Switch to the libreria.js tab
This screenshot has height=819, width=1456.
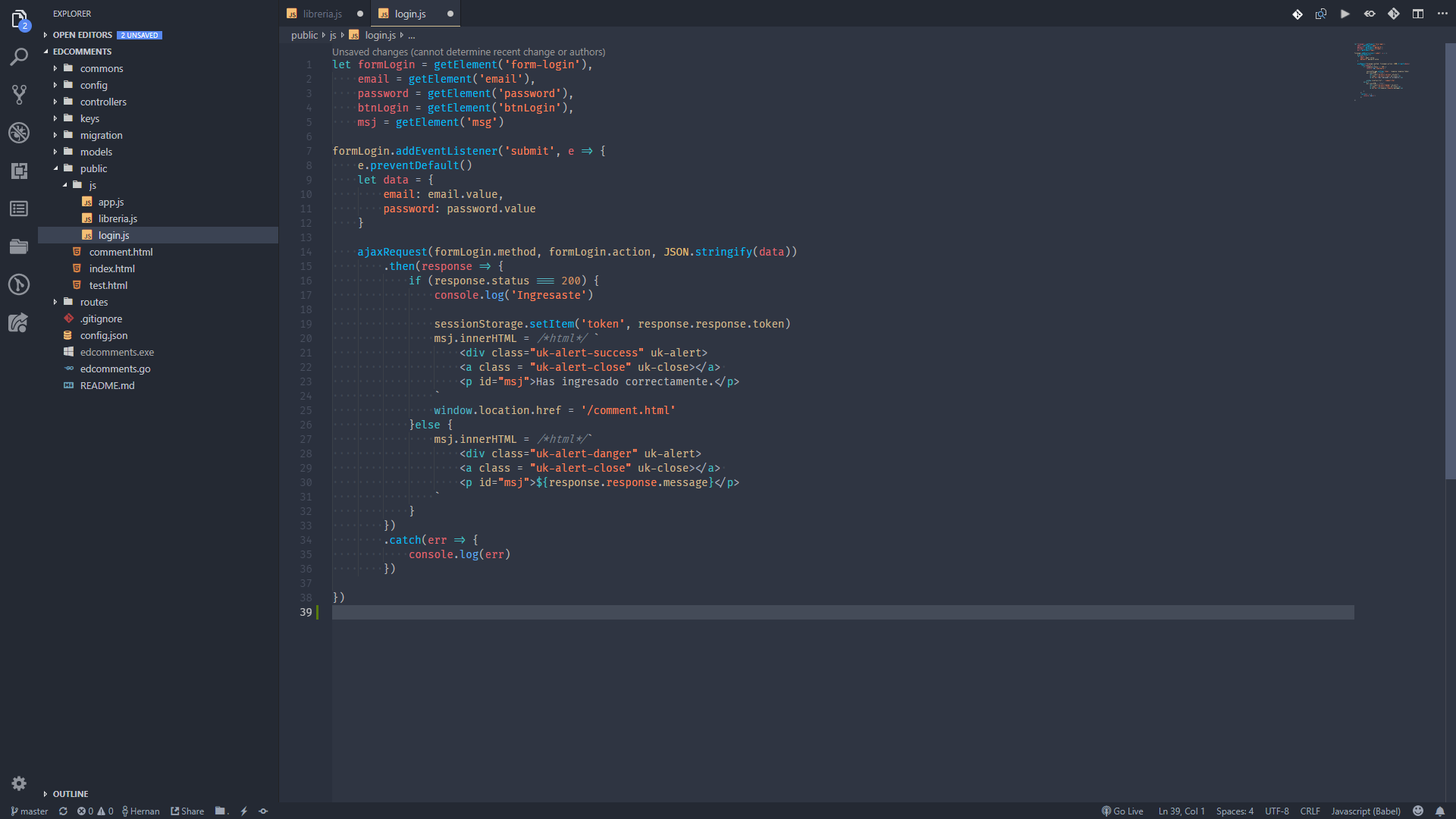pyautogui.click(x=322, y=14)
